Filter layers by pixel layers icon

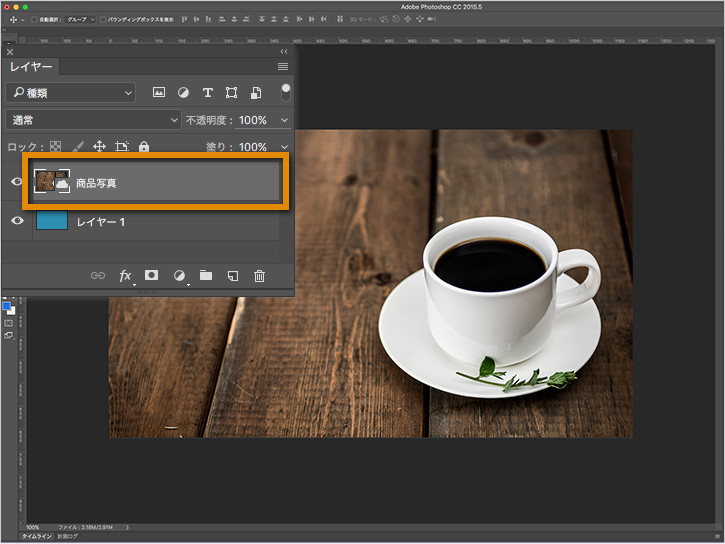(x=159, y=92)
